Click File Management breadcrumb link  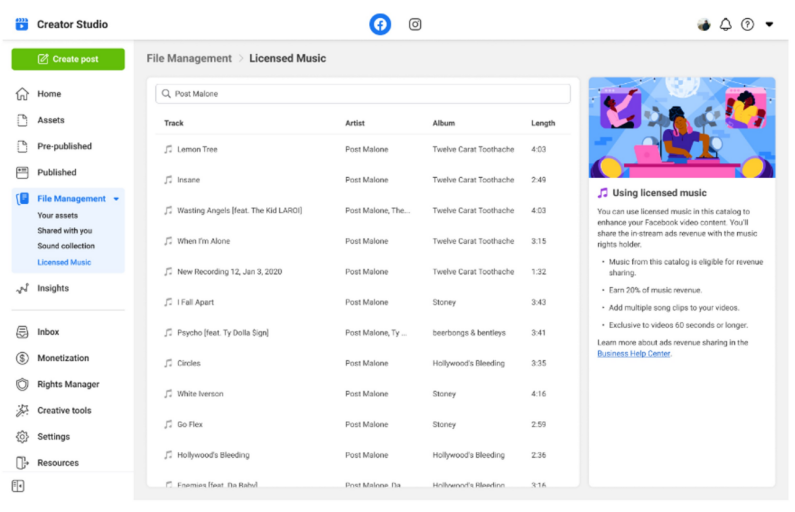tap(189, 58)
